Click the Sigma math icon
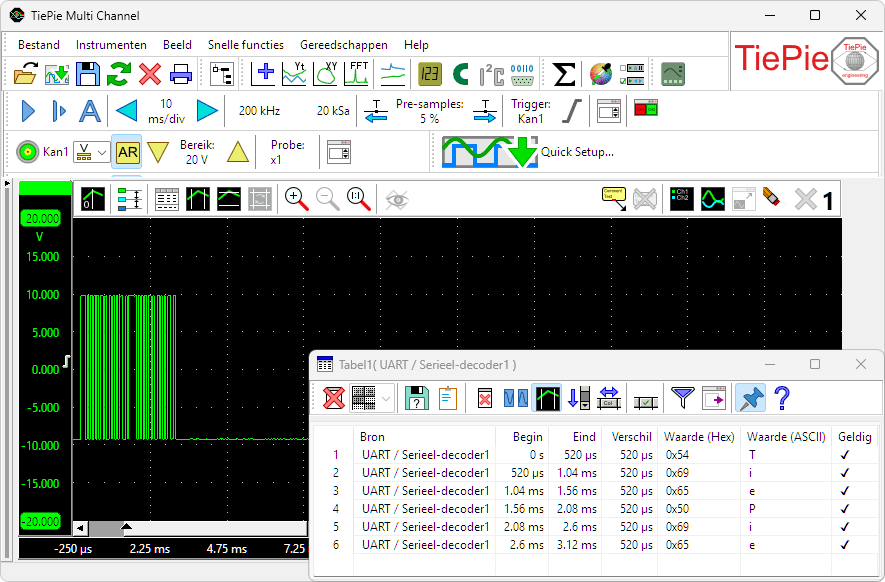Screen dimensions: 885x582 [x=564, y=74]
